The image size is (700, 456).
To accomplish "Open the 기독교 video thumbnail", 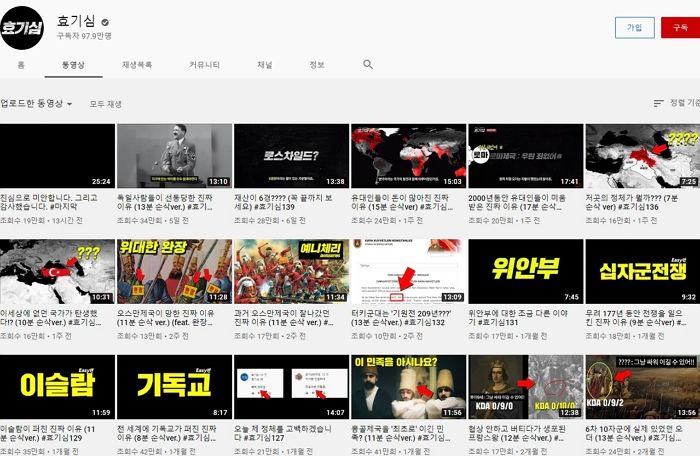I will 174,386.
